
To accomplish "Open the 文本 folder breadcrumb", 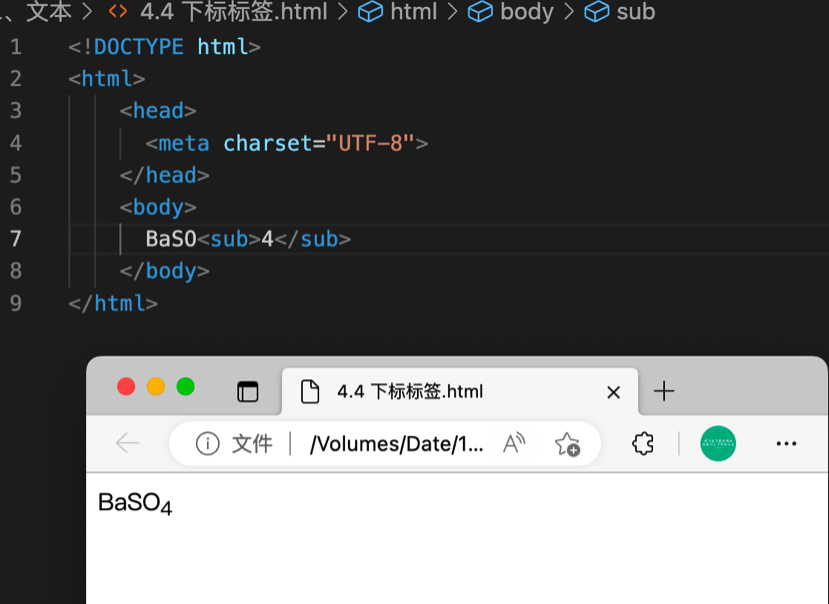I will (48, 12).
